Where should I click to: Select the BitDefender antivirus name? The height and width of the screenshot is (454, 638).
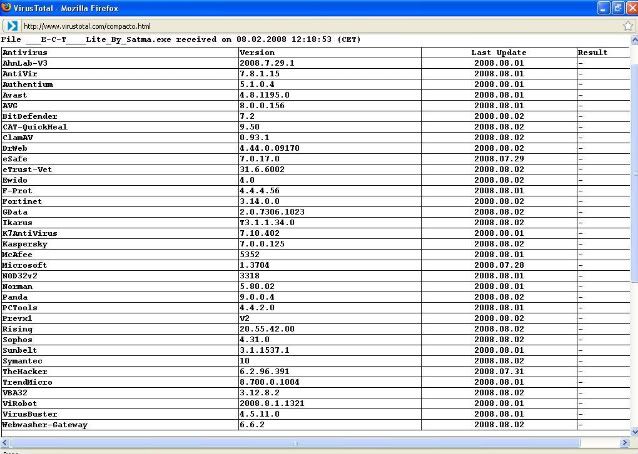(30, 116)
